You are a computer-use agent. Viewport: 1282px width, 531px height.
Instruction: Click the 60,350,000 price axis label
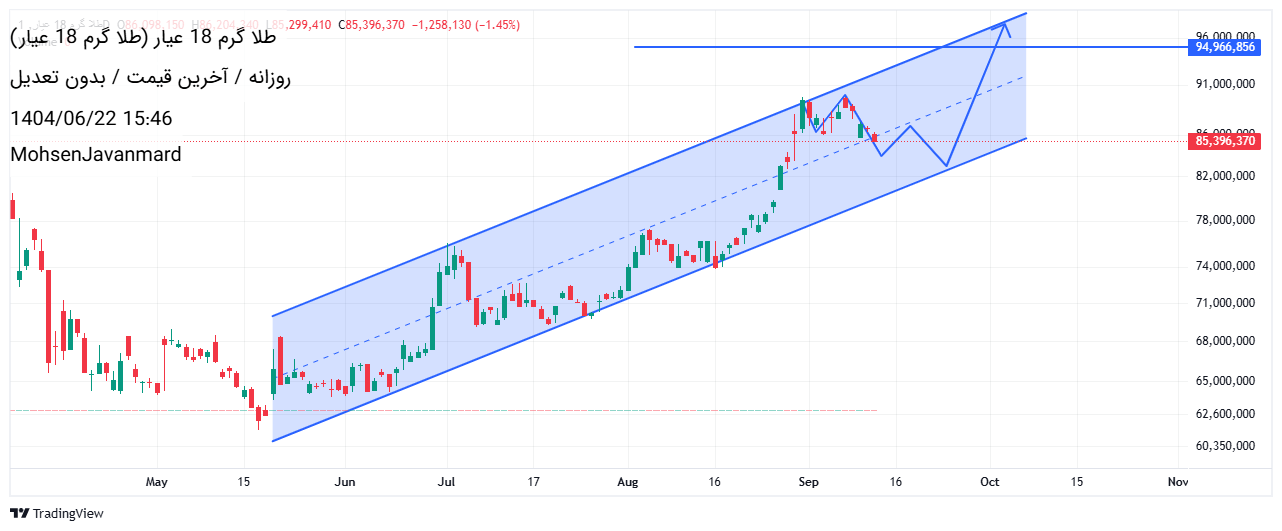point(1225,446)
